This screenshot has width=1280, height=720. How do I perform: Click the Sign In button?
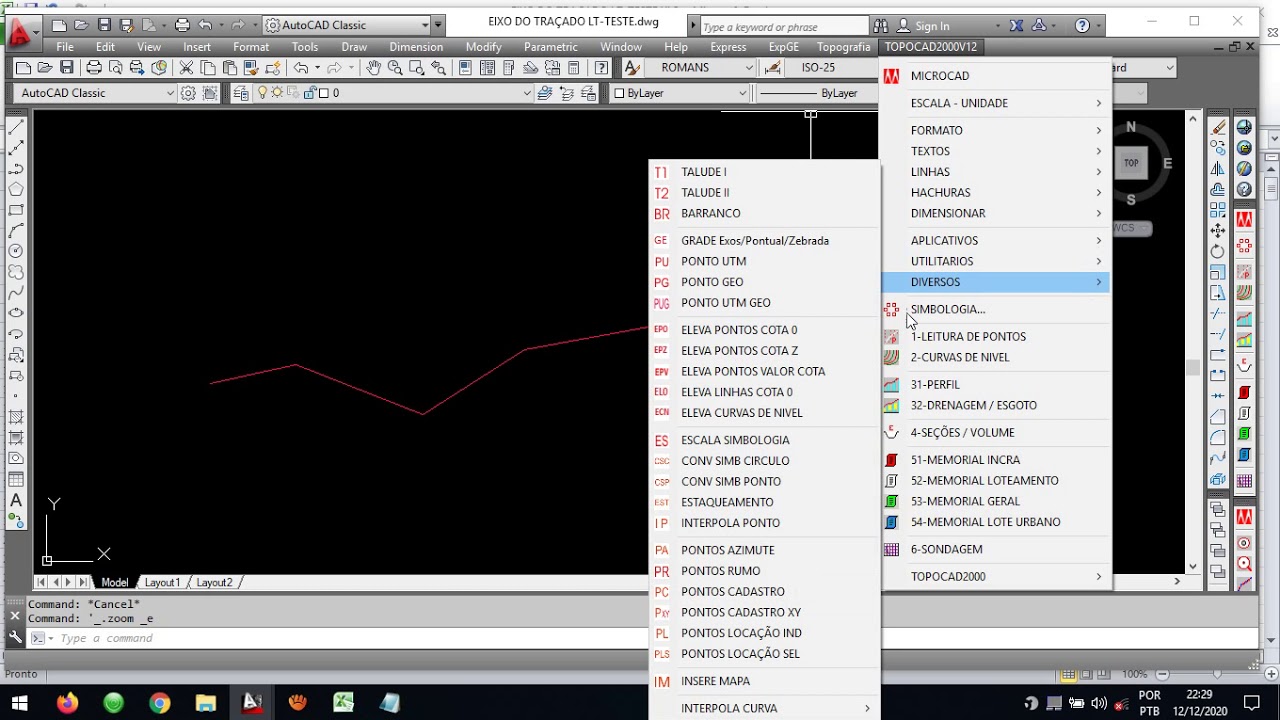pyautogui.click(x=923, y=26)
